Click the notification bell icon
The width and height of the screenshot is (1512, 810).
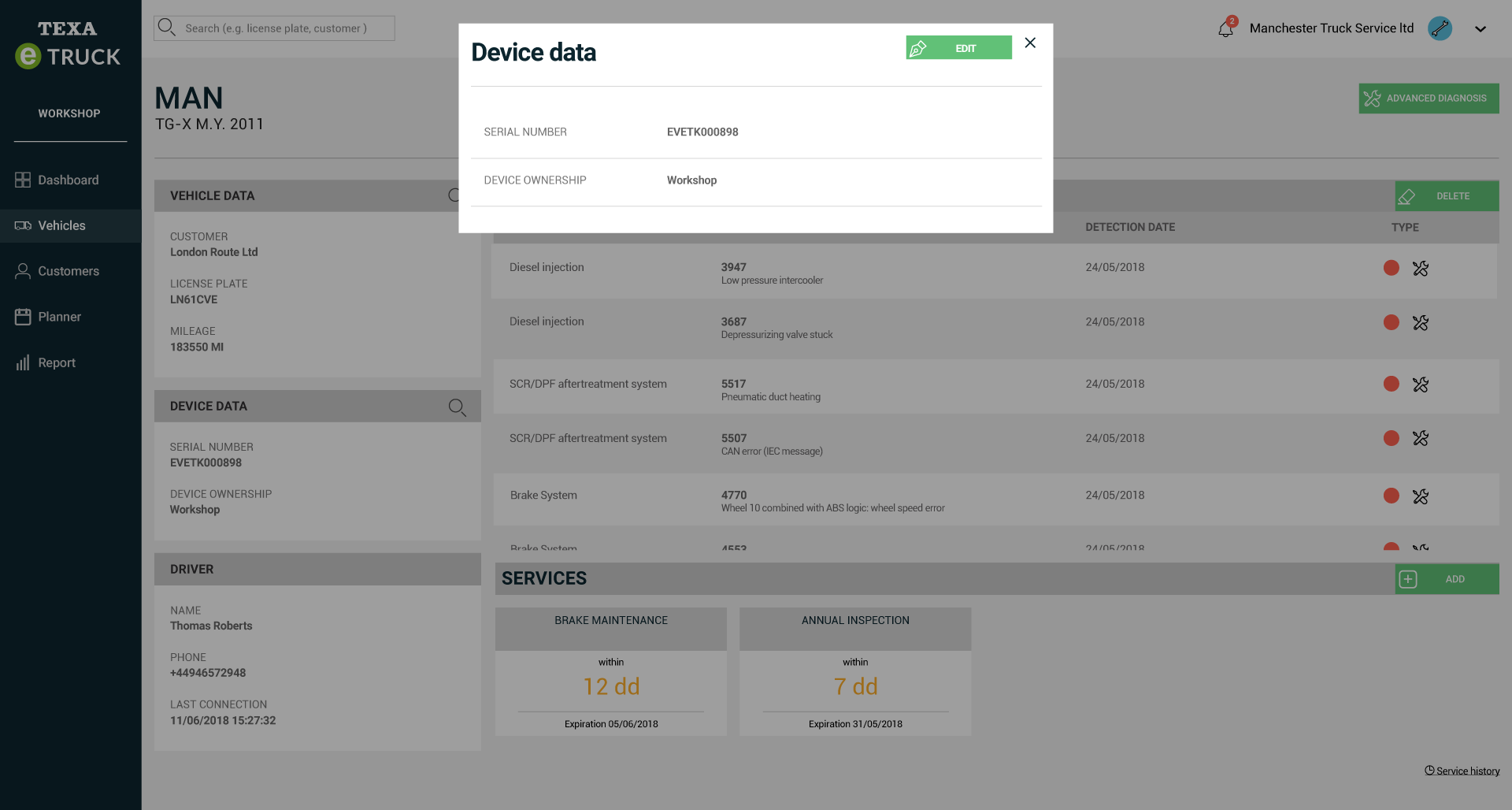click(1225, 29)
